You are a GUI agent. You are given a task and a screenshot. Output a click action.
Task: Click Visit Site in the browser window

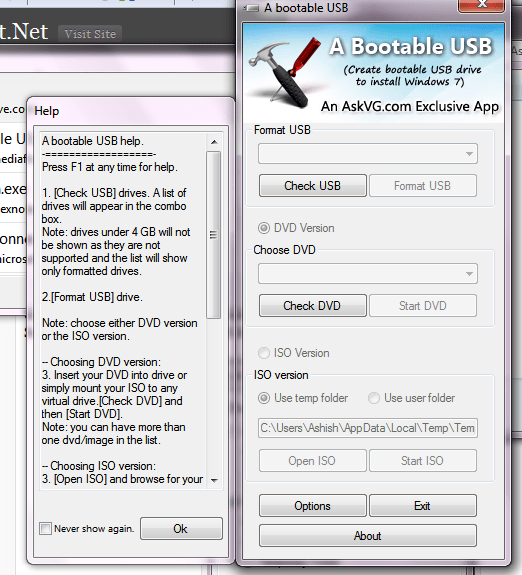[90, 34]
